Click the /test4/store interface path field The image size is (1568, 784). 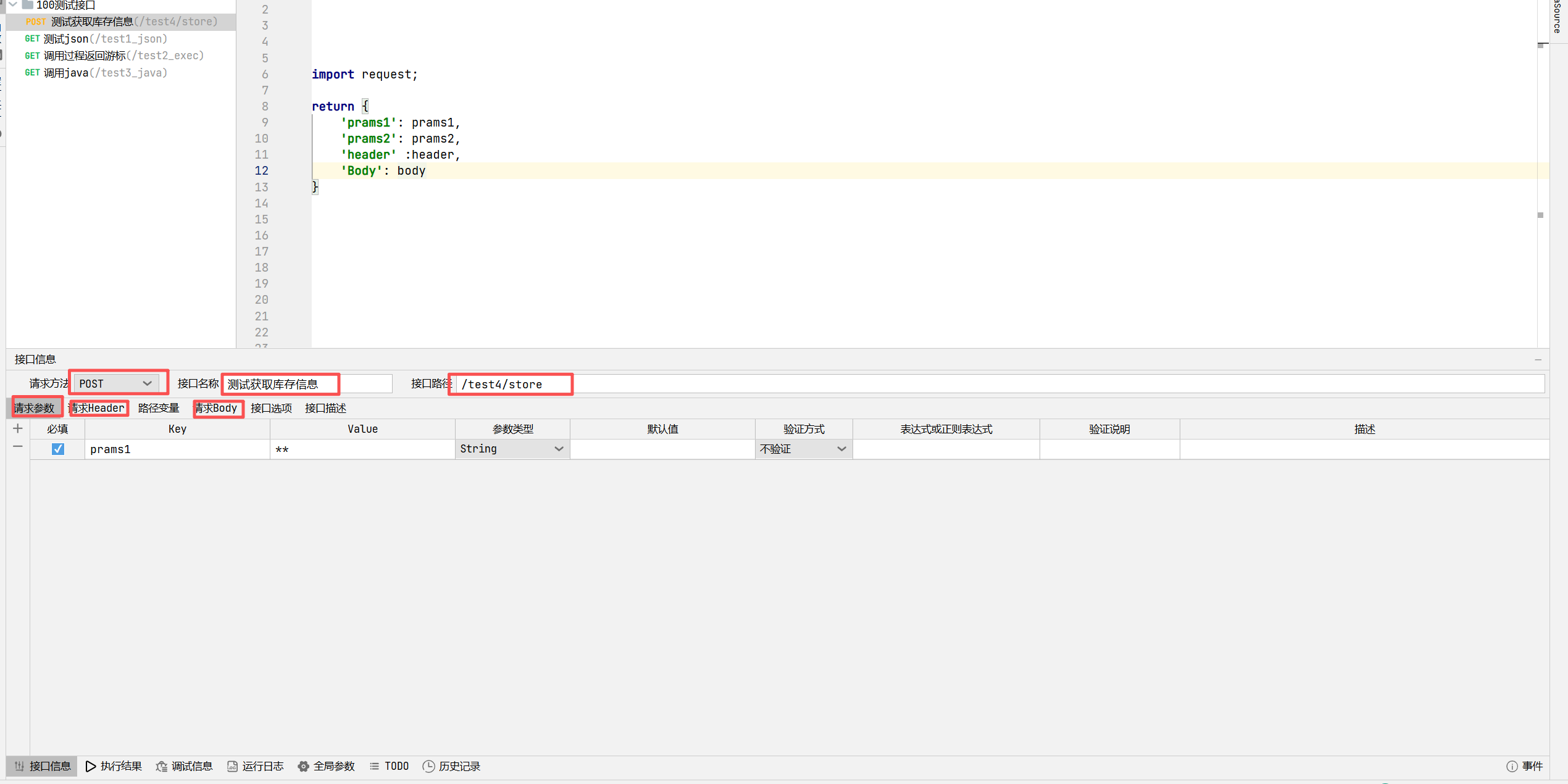[510, 384]
